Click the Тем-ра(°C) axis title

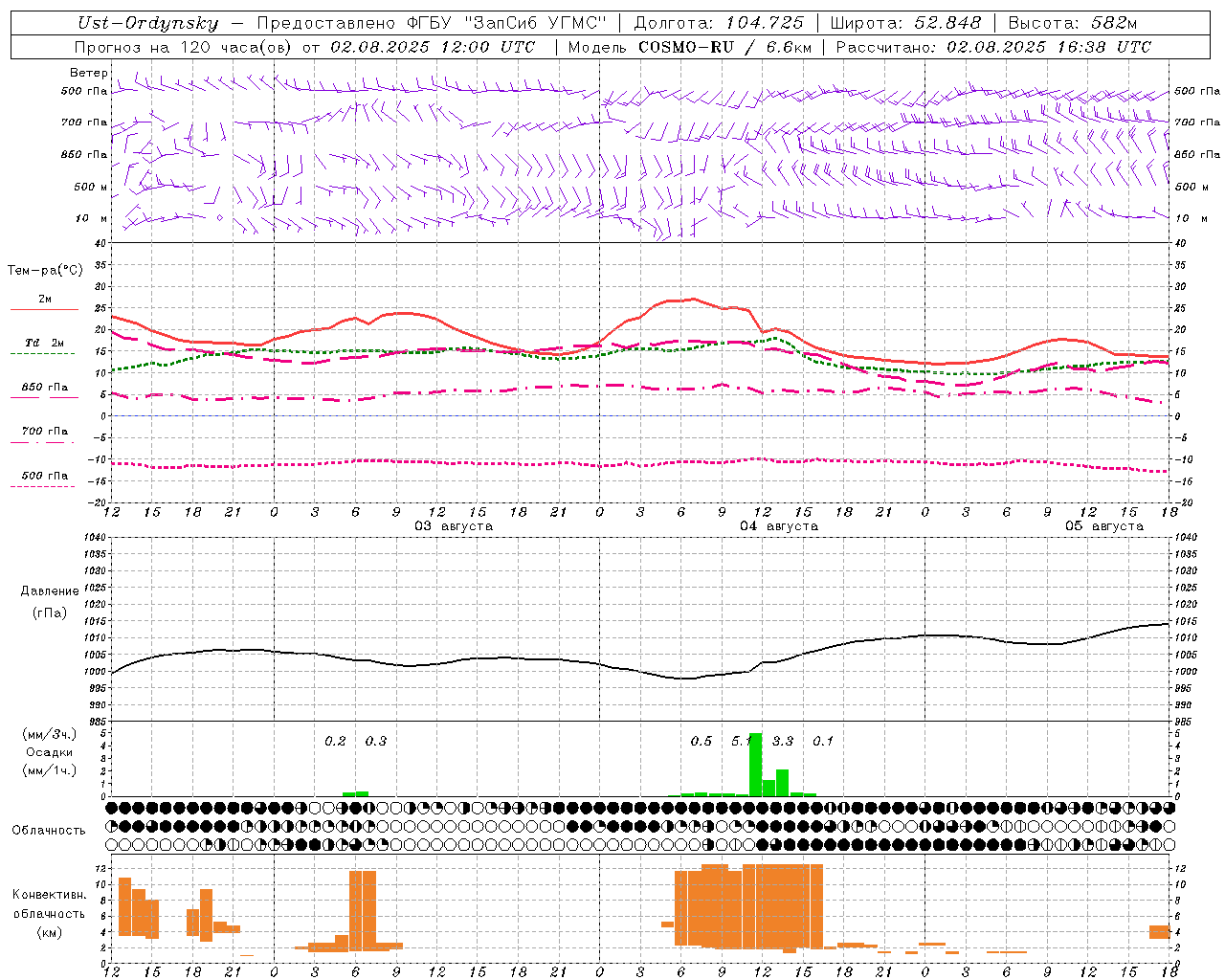45,270
